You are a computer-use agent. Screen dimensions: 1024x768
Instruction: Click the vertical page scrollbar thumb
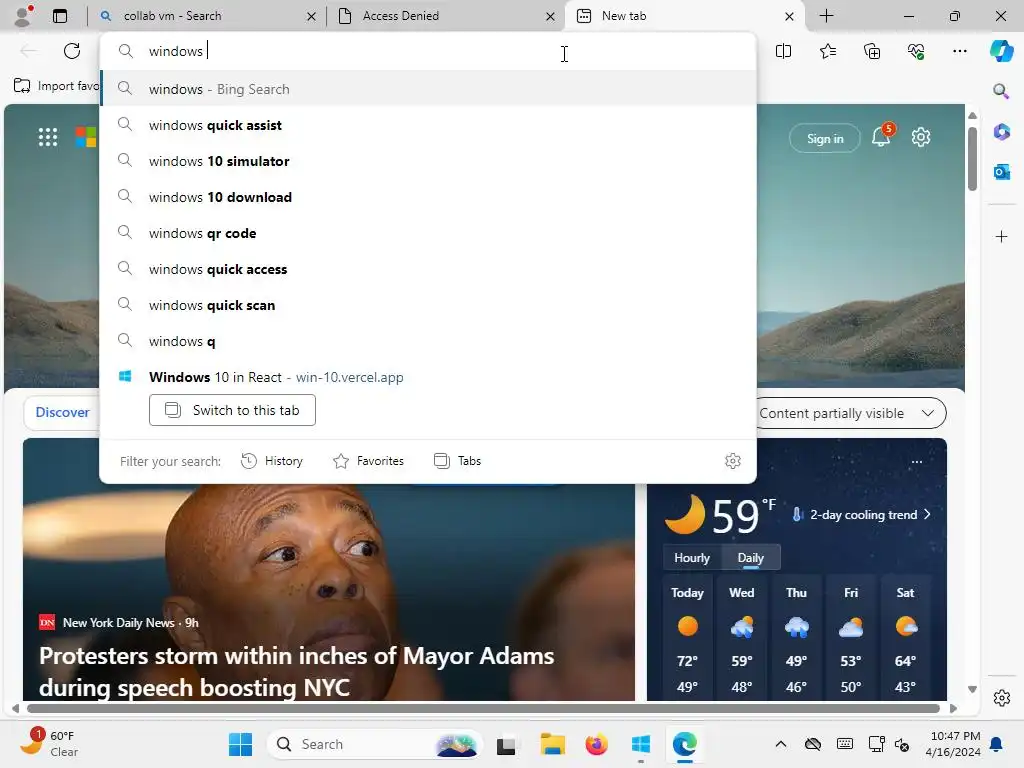click(x=972, y=158)
